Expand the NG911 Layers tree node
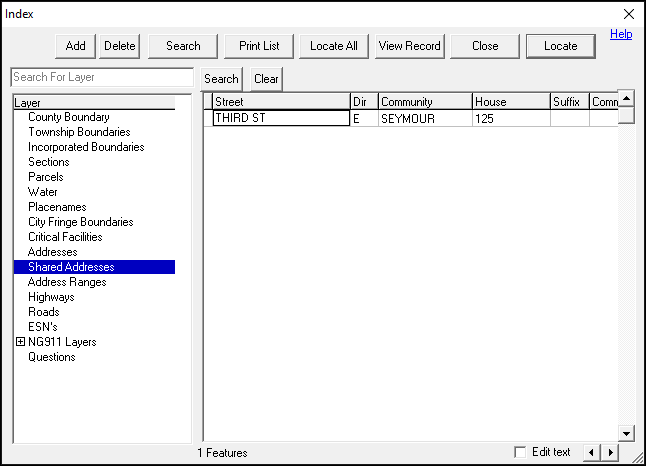The width and height of the screenshot is (646, 466). tap(20, 342)
